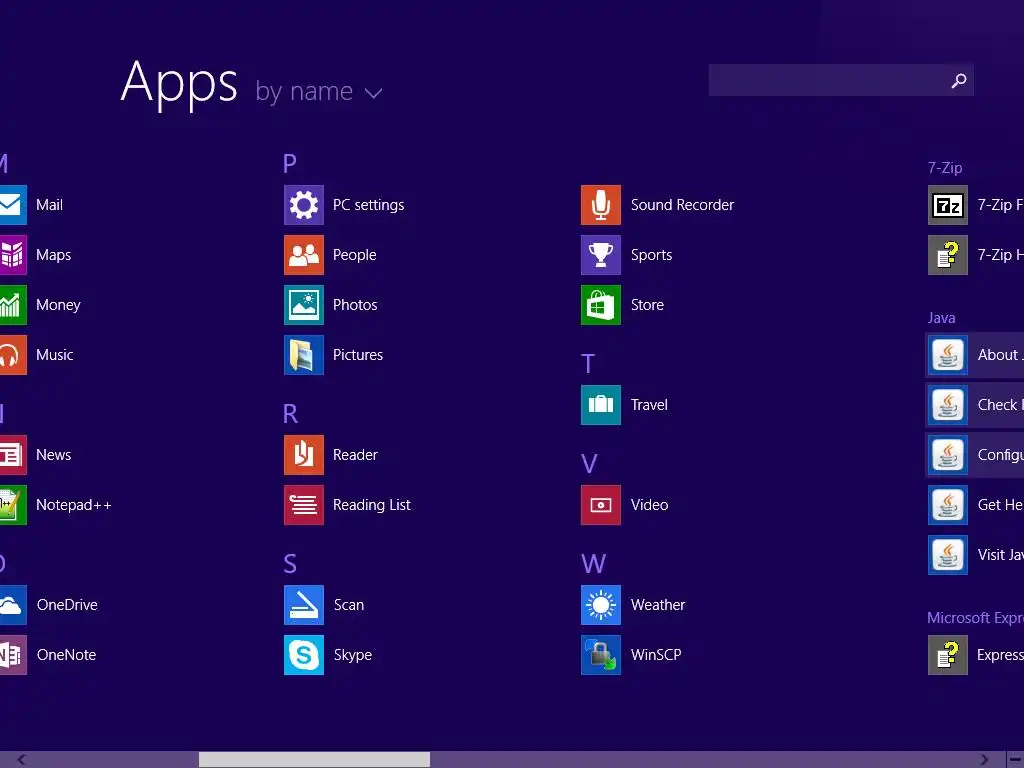Click the R letter group header
The image size is (1024, 768).
[x=291, y=413]
